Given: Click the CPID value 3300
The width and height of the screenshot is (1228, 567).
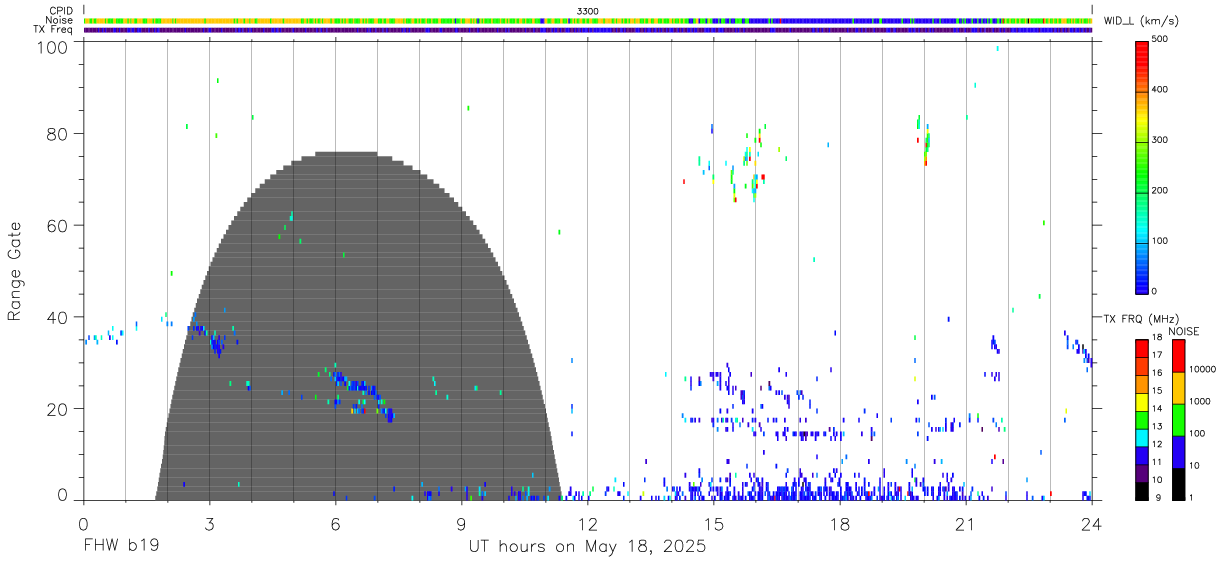Looking at the screenshot, I should click(588, 11).
